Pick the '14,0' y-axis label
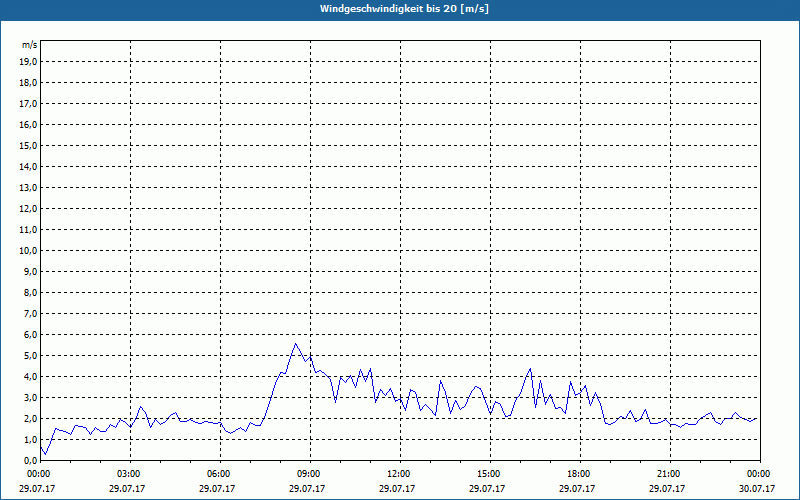This screenshot has width=800, height=500. pos(28,166)
